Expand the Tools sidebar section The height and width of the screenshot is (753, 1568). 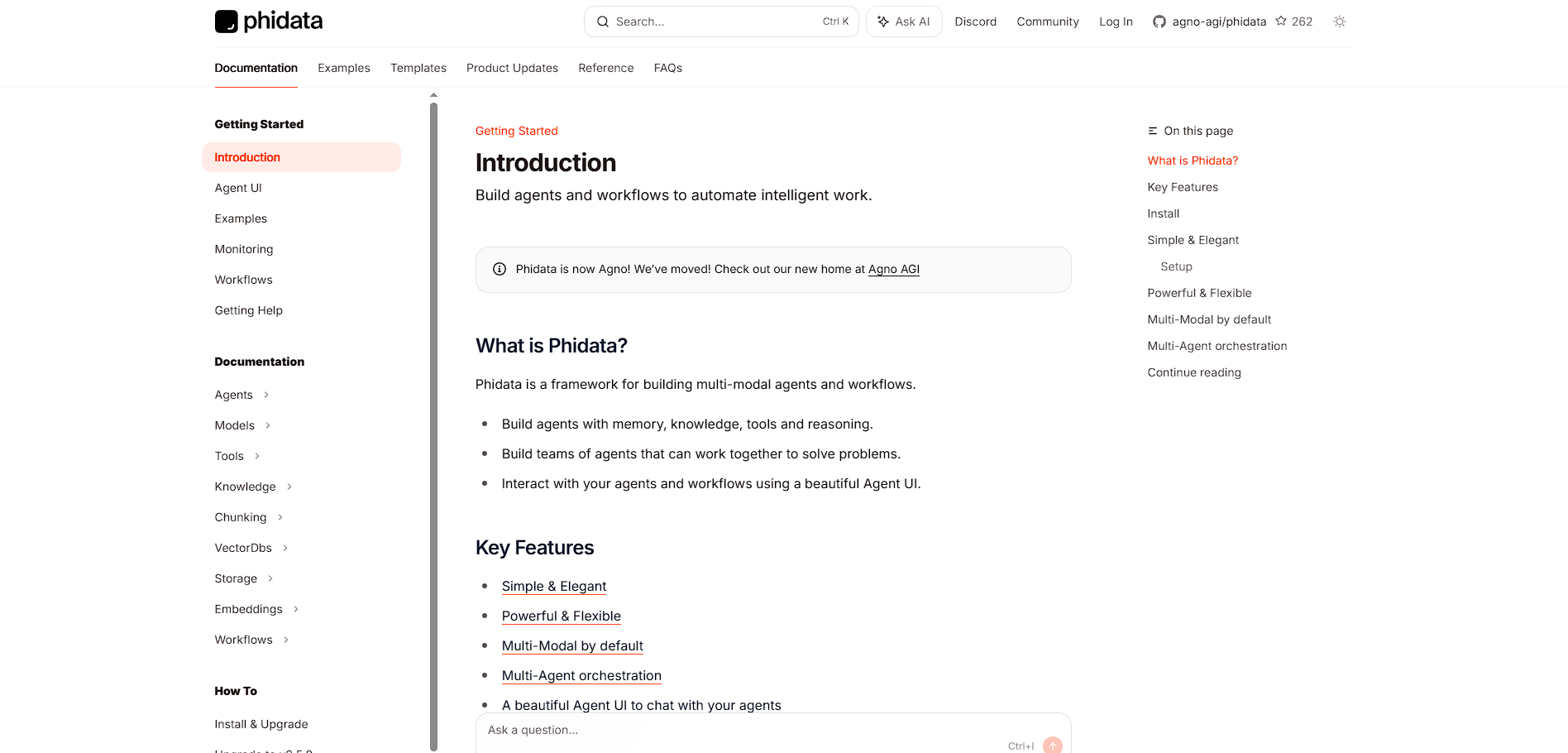point(257,457)
